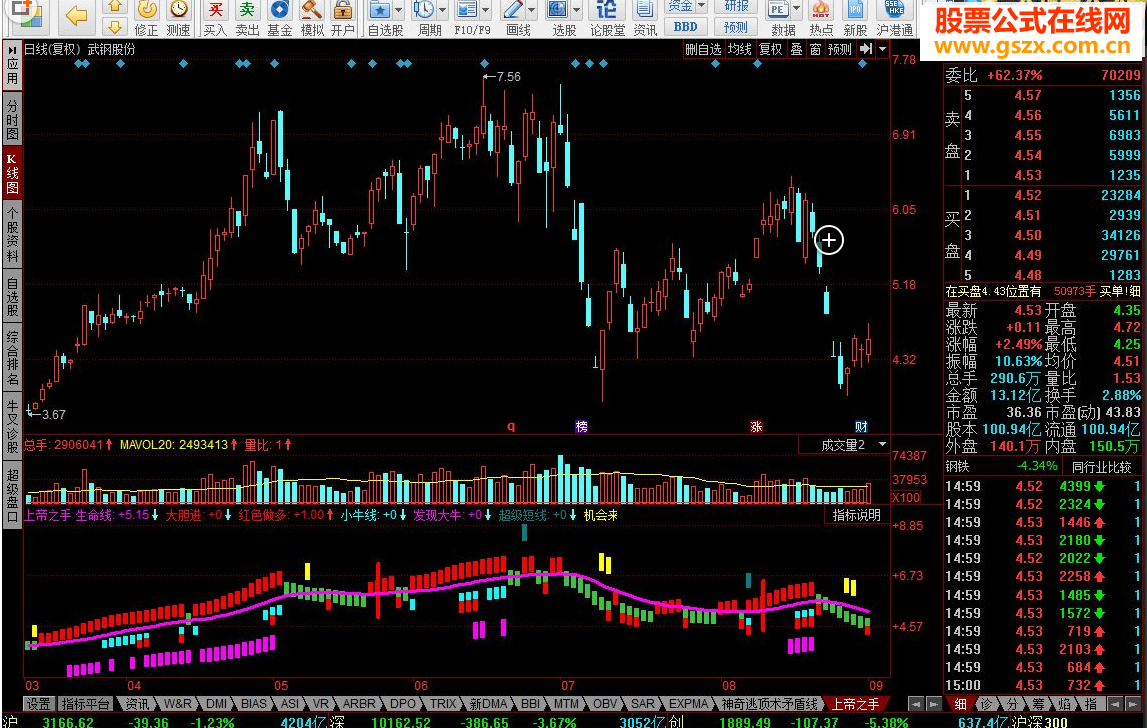
Task: Toggle 预测 prediction in chart header
Action: tap(840, 49)
